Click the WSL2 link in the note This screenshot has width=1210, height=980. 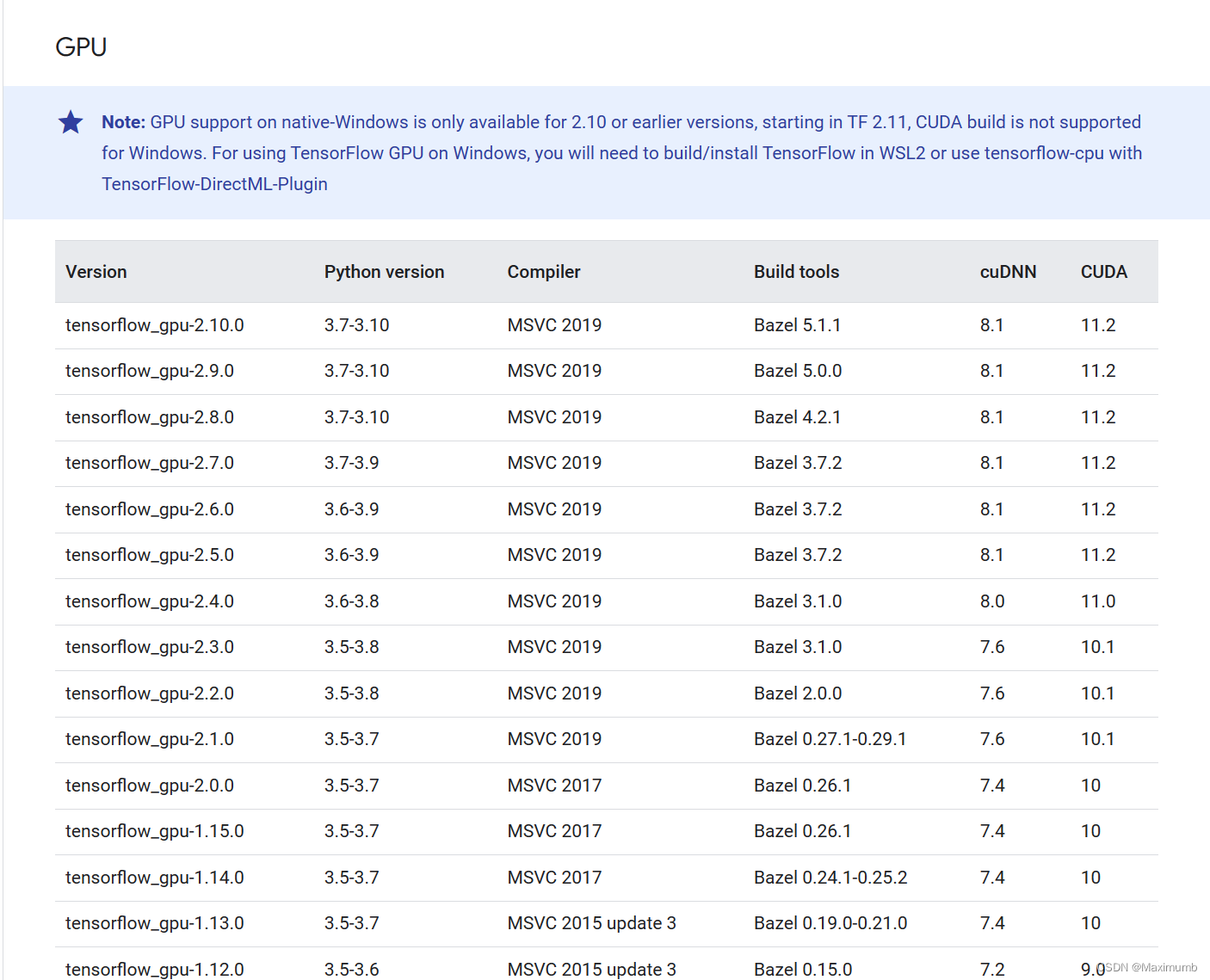(897, 152)
